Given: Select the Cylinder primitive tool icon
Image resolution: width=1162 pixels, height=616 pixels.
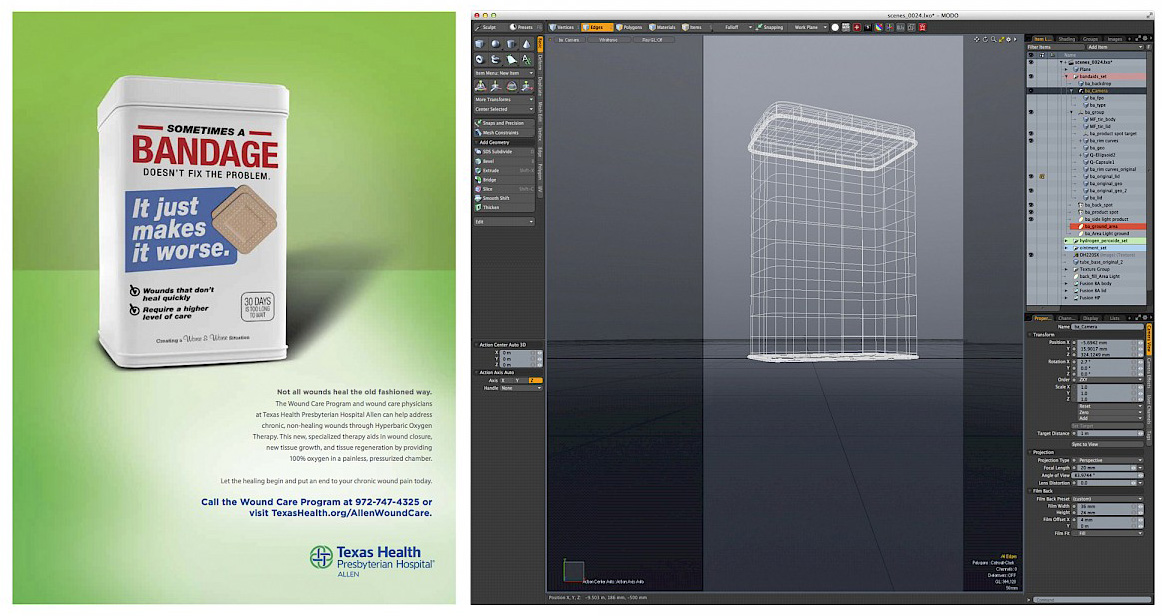Looking at the screenshot, I should click(x=511, y=44).
